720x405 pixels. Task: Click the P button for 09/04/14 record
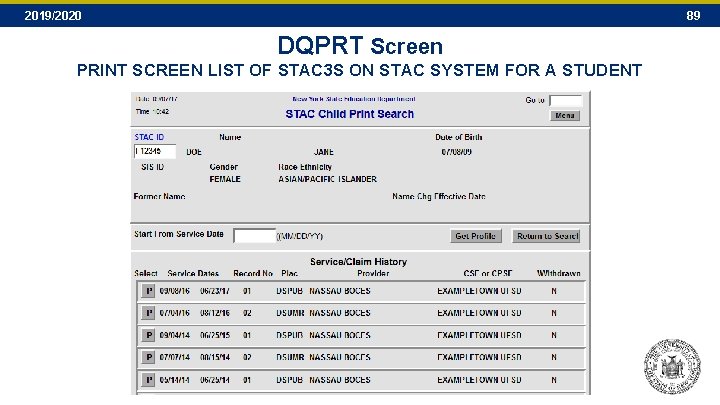pos(148,335)
